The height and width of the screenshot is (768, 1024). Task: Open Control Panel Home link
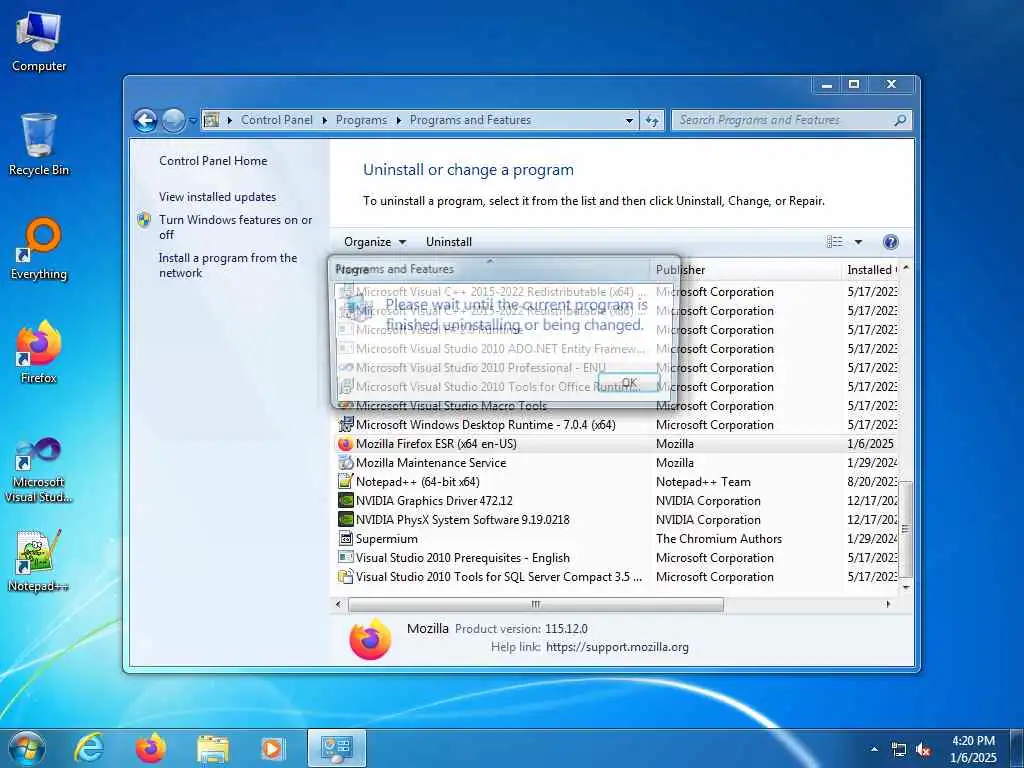[213, 161]
